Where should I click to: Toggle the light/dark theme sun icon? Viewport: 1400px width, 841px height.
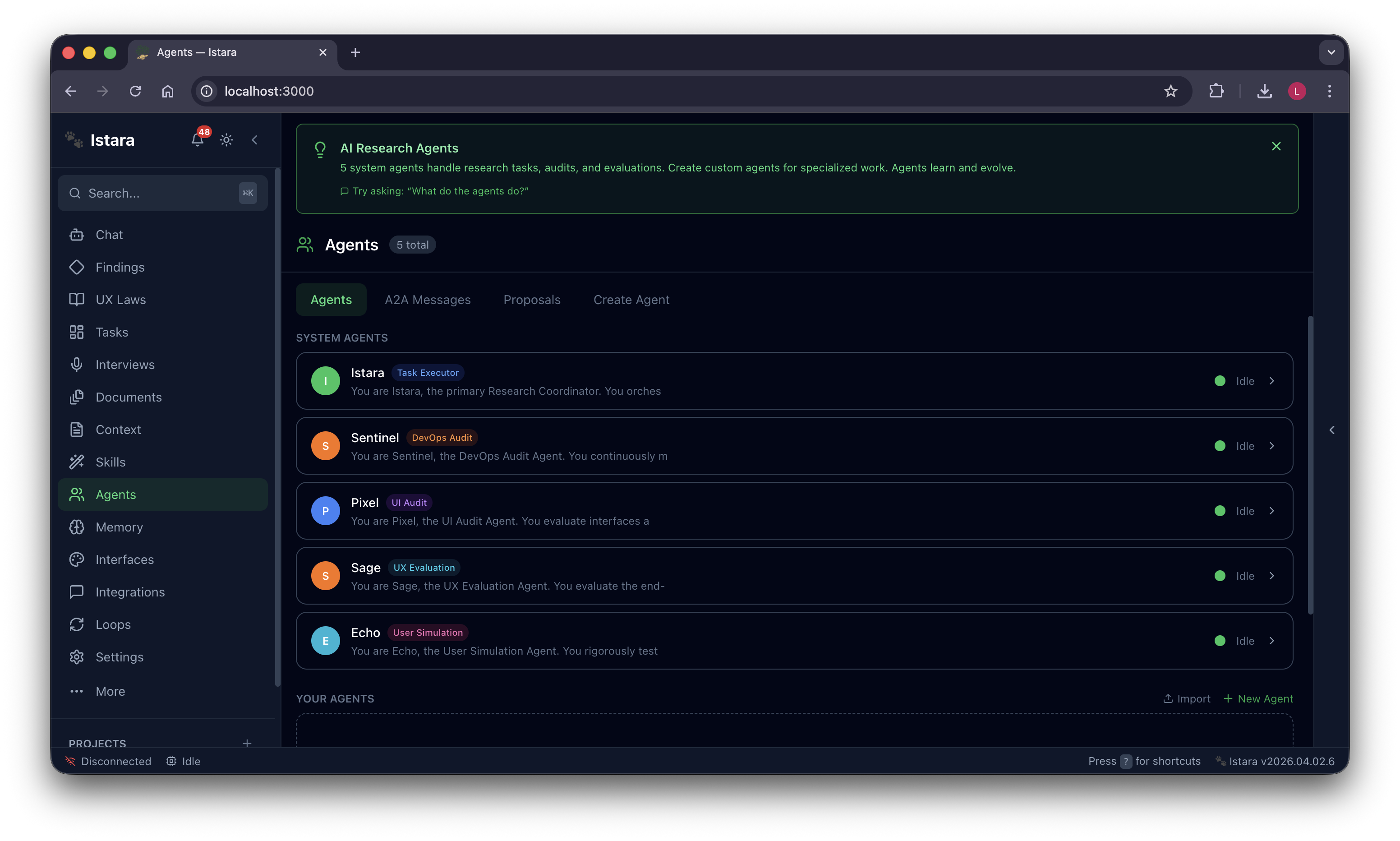pyautogui.click(x=226, y=140)
